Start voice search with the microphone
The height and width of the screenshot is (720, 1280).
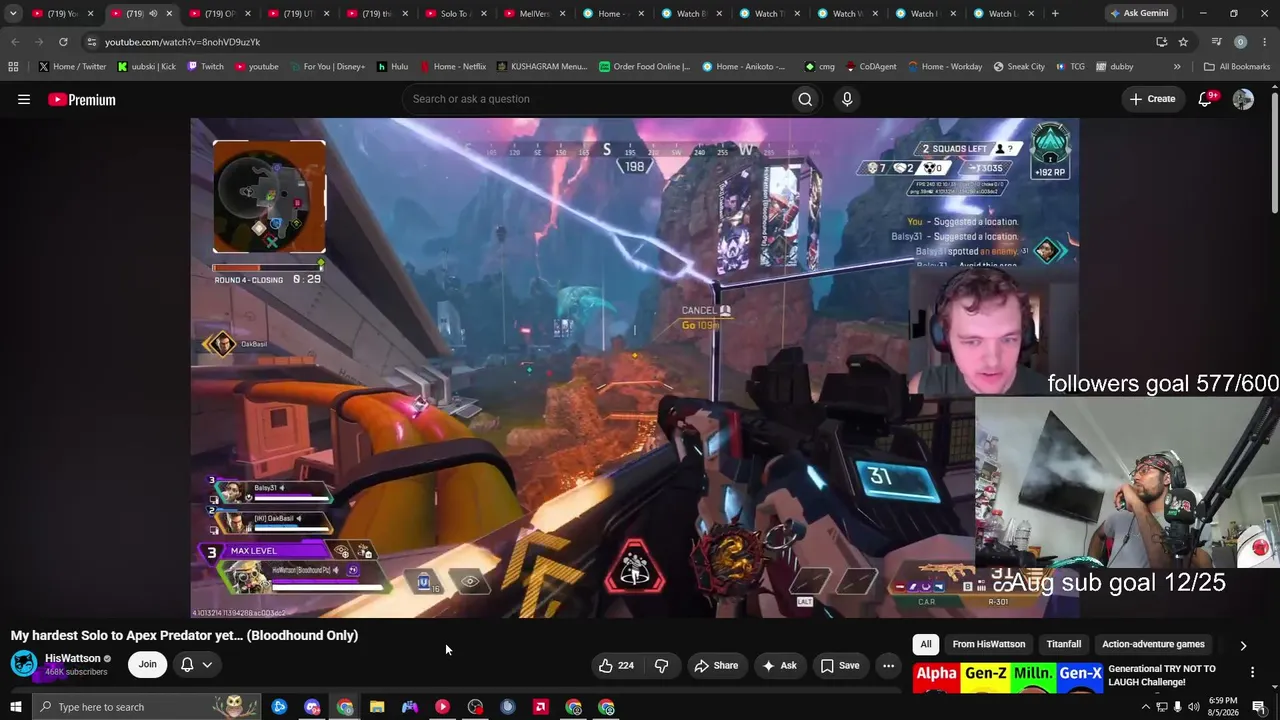847,99
